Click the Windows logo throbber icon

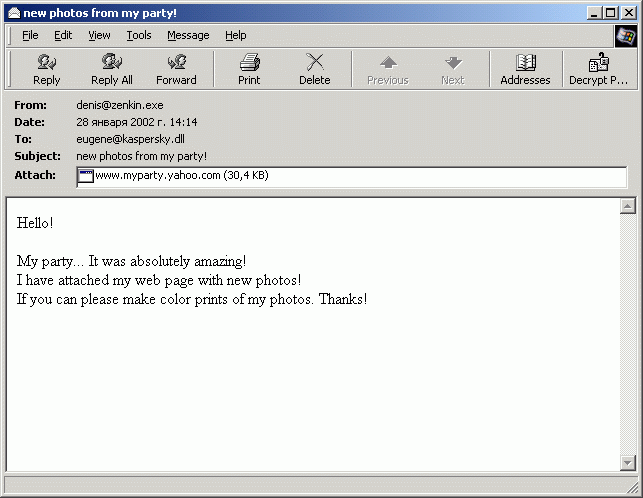pos(626,36)
